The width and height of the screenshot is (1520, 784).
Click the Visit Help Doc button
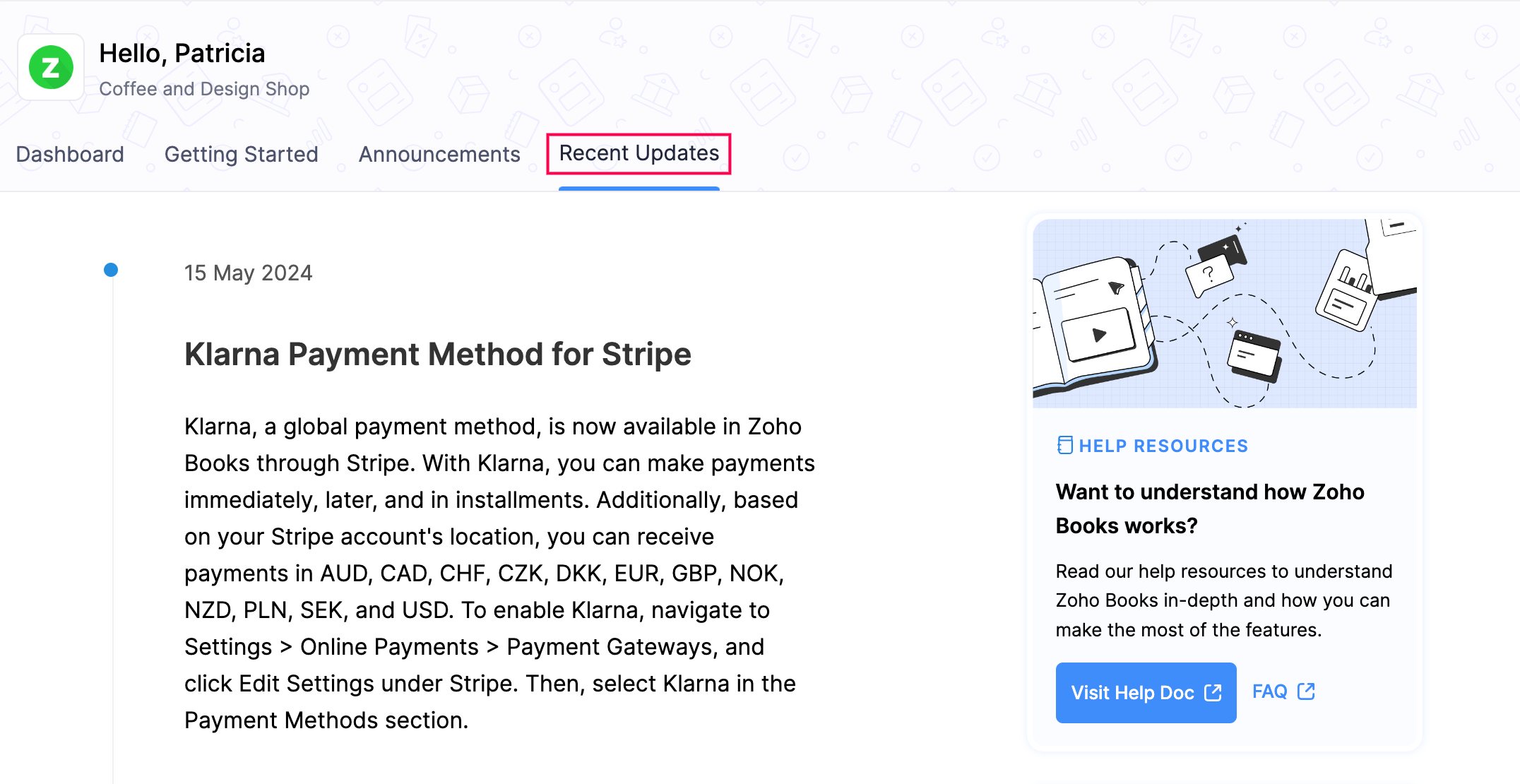click(x=1146, y=693)
